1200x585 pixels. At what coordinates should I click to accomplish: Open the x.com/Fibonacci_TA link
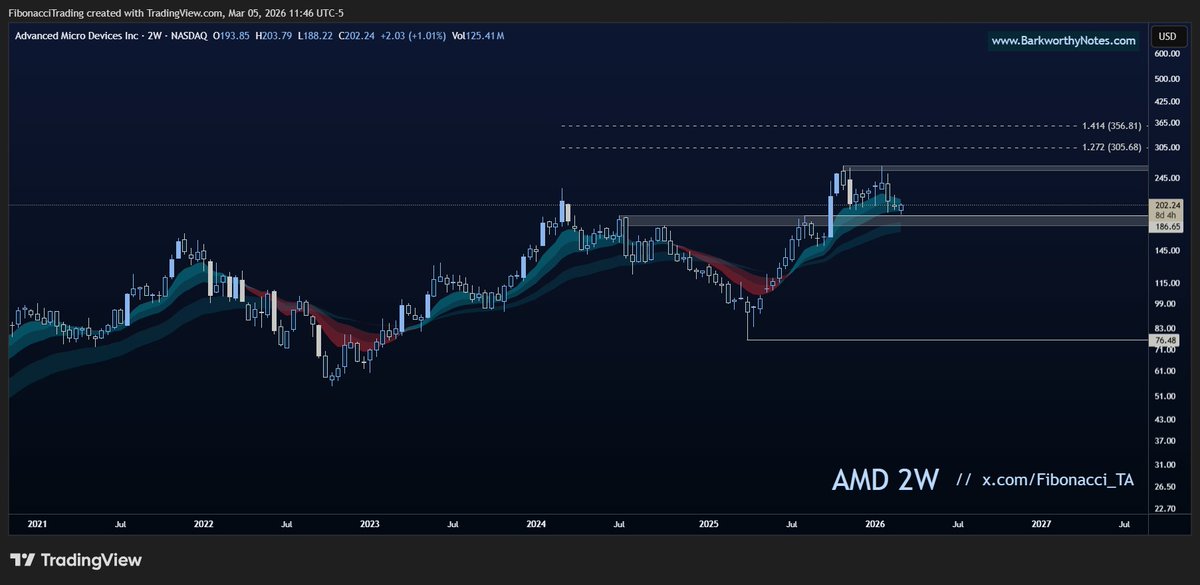point(1060,480)
